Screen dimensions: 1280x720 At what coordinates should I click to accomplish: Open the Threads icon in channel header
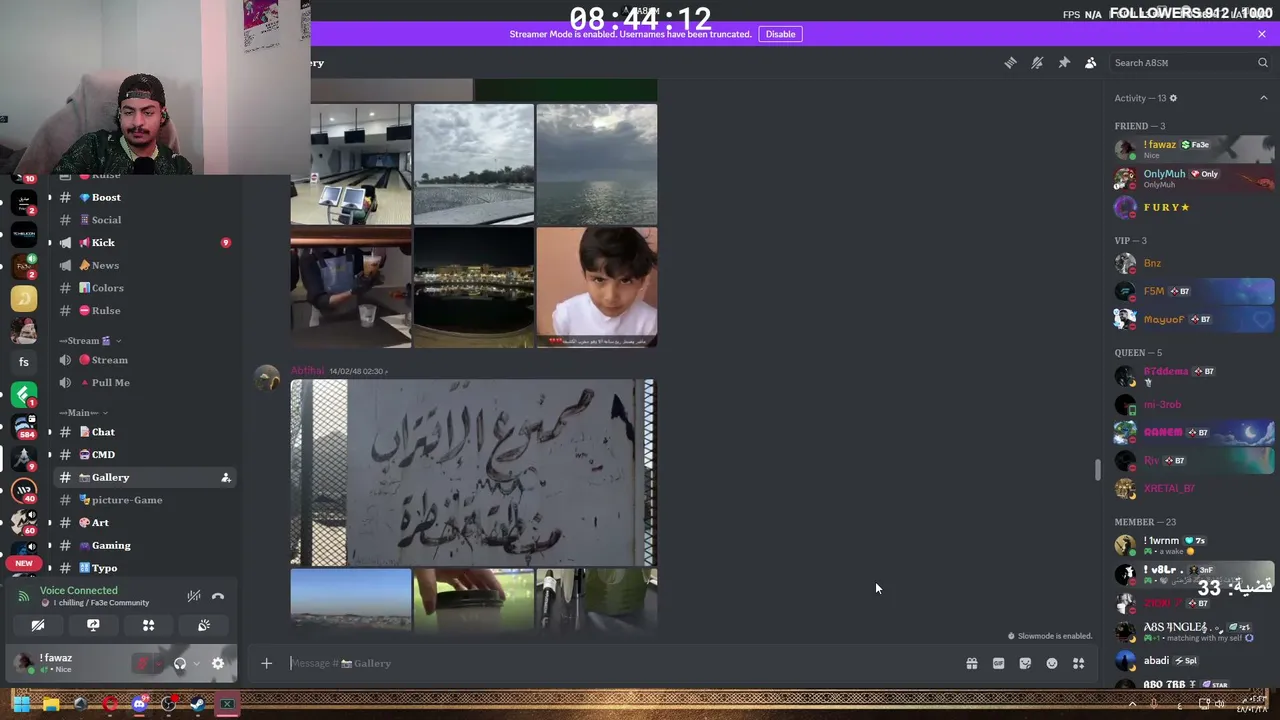tap(1010, 63)
